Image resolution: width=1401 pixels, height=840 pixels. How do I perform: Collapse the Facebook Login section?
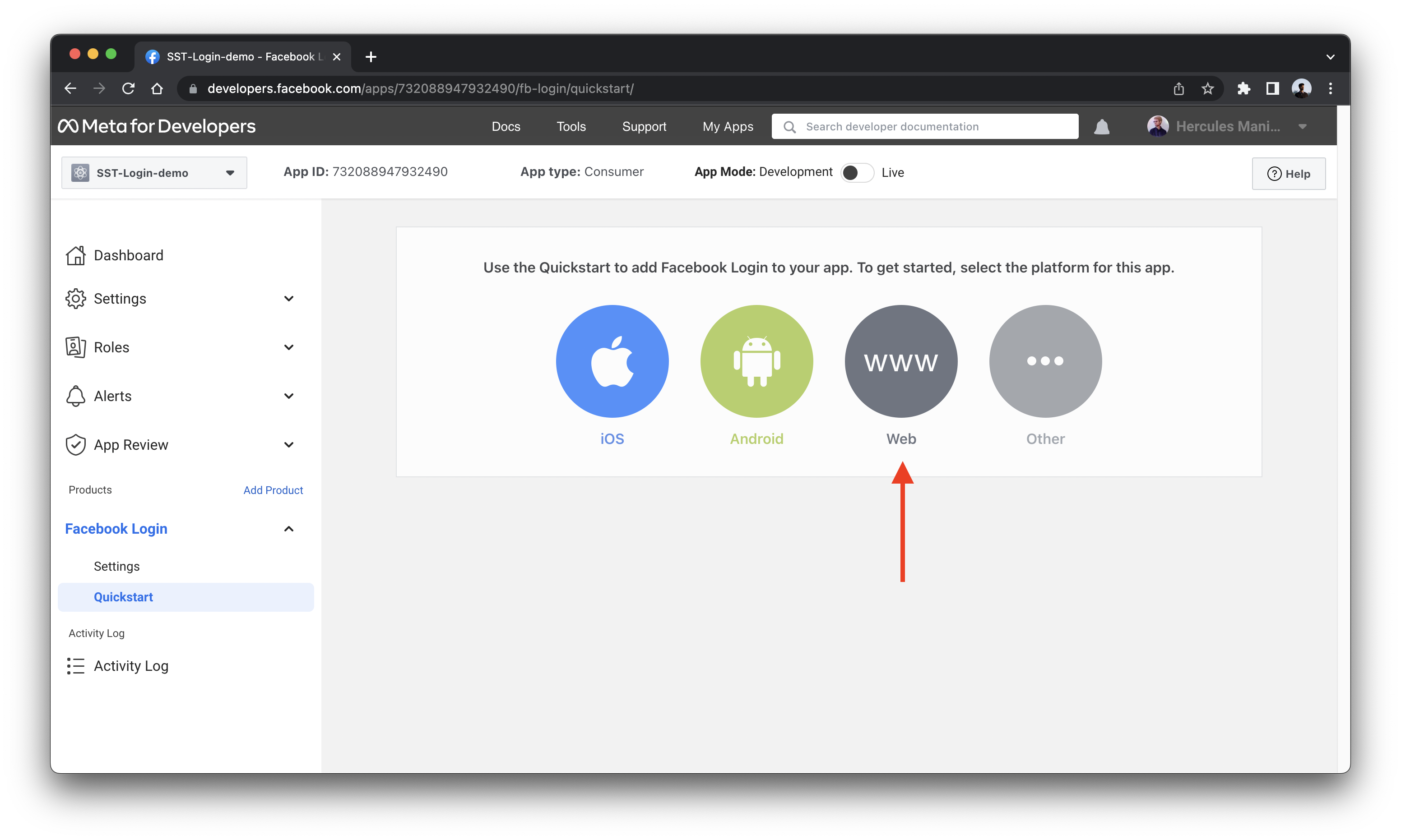[289, 529]
